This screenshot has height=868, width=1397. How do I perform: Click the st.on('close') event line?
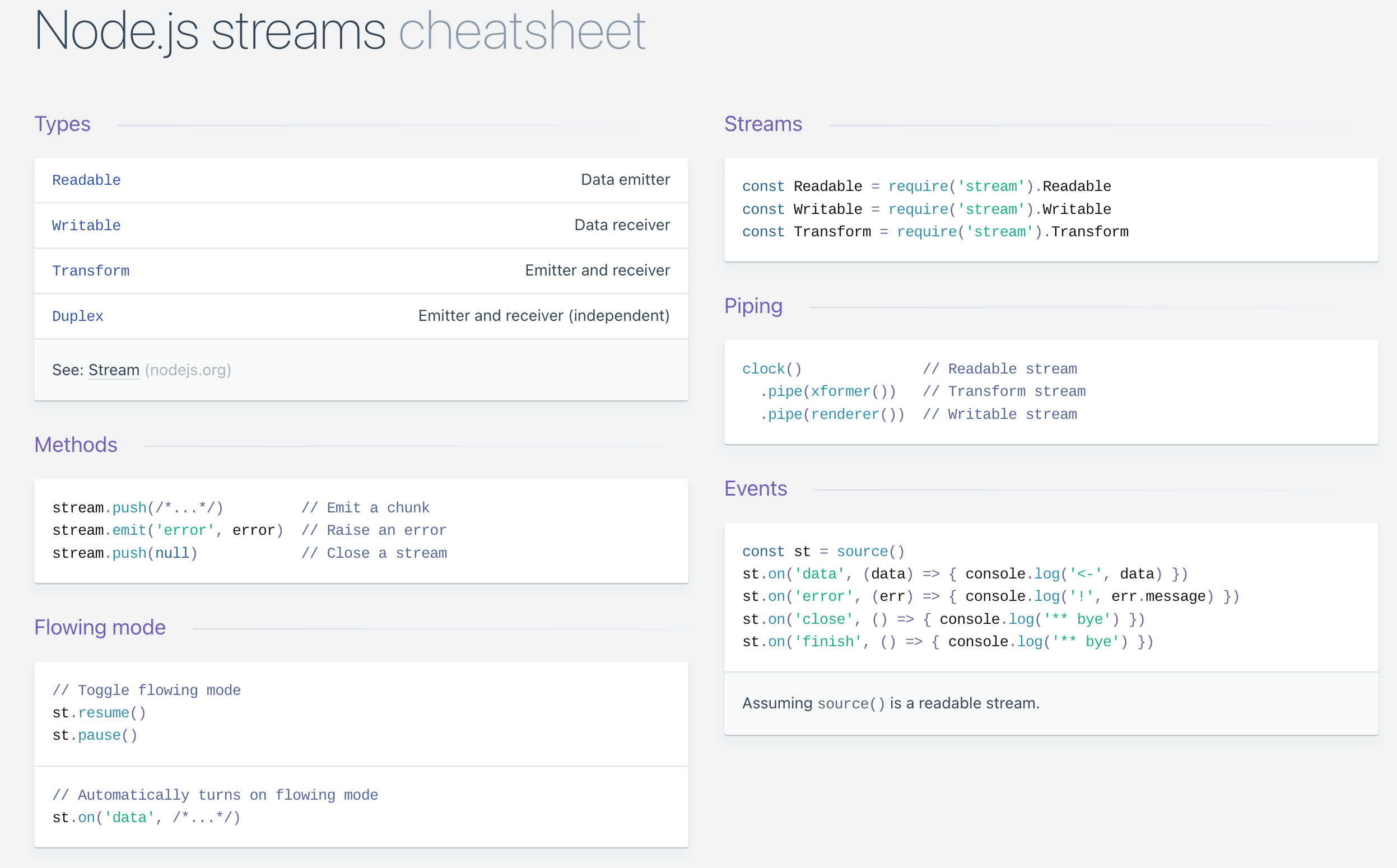click(943, 619)
